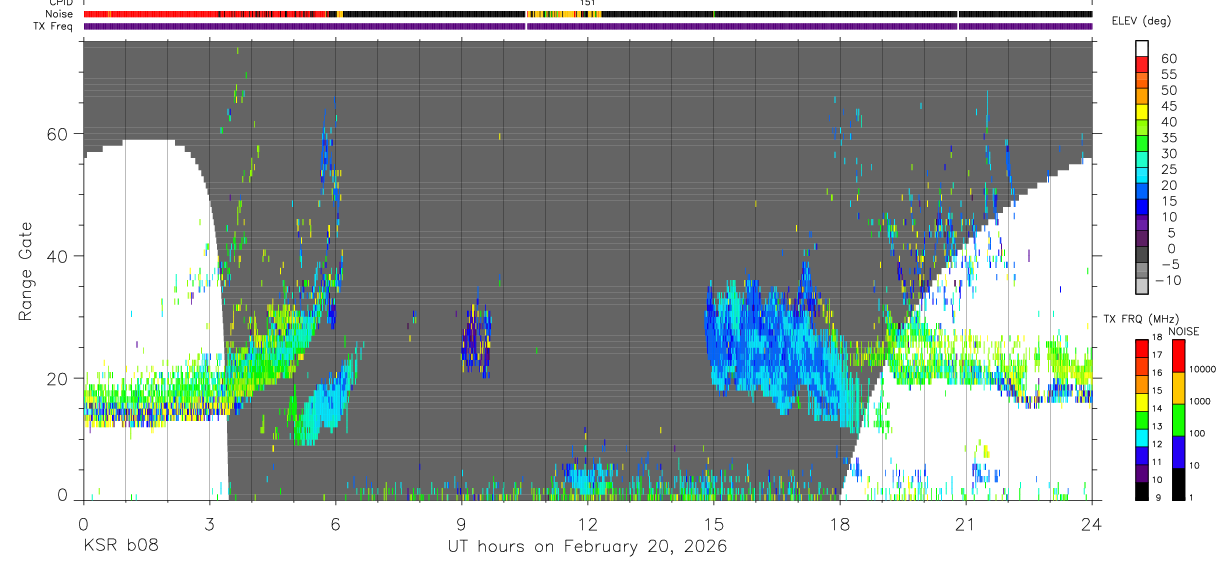
Task: Pick the green NOISE swatch between 100 and 1000
Action: 1178,419
